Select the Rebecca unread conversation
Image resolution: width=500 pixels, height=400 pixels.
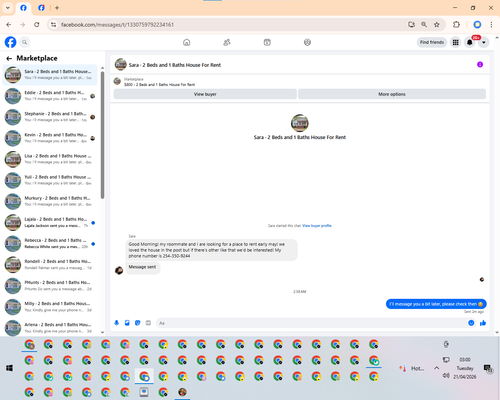(x=50, y=243)
